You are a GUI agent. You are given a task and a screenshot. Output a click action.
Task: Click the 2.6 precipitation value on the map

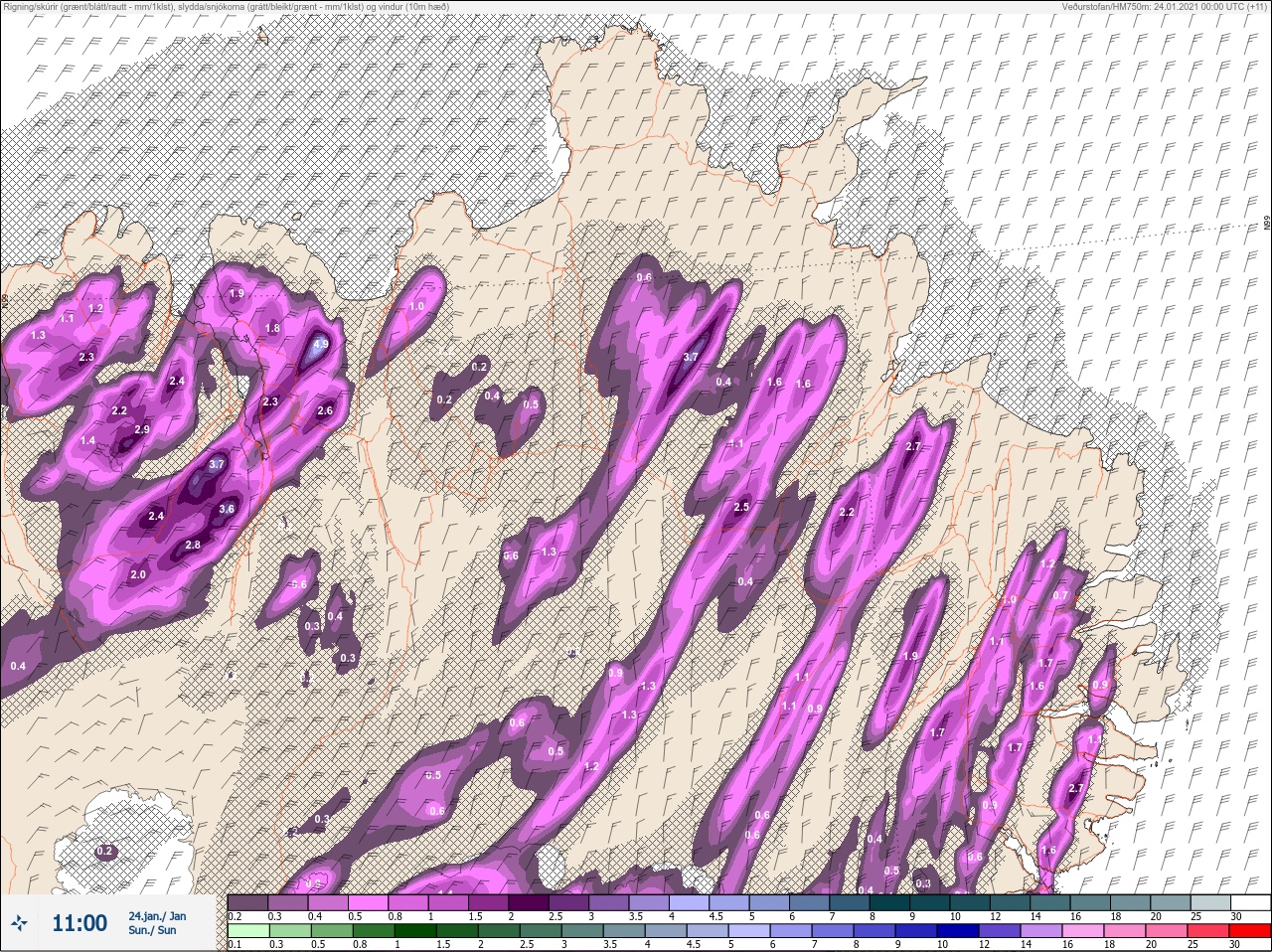(x=325, y=411)
